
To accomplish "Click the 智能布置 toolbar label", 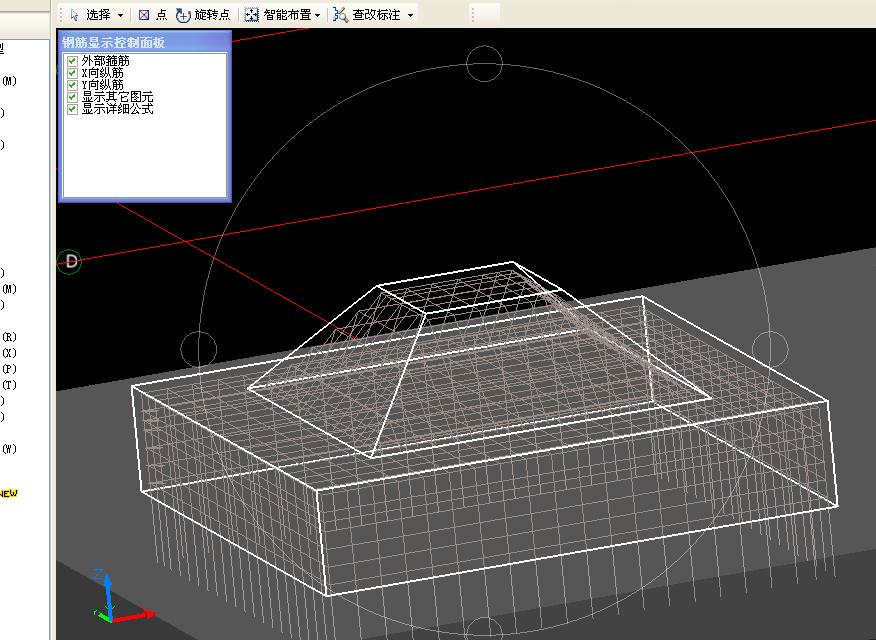I will (287, 15).
